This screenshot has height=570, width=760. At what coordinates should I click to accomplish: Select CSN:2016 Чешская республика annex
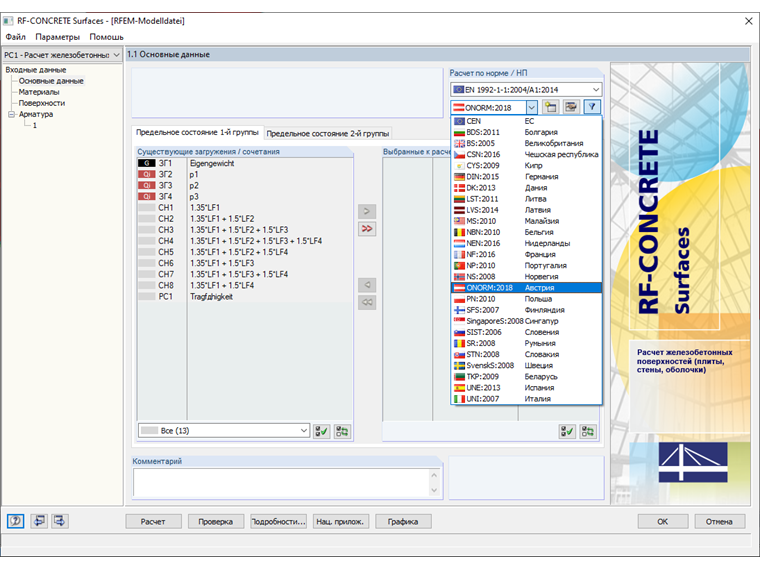526,155
